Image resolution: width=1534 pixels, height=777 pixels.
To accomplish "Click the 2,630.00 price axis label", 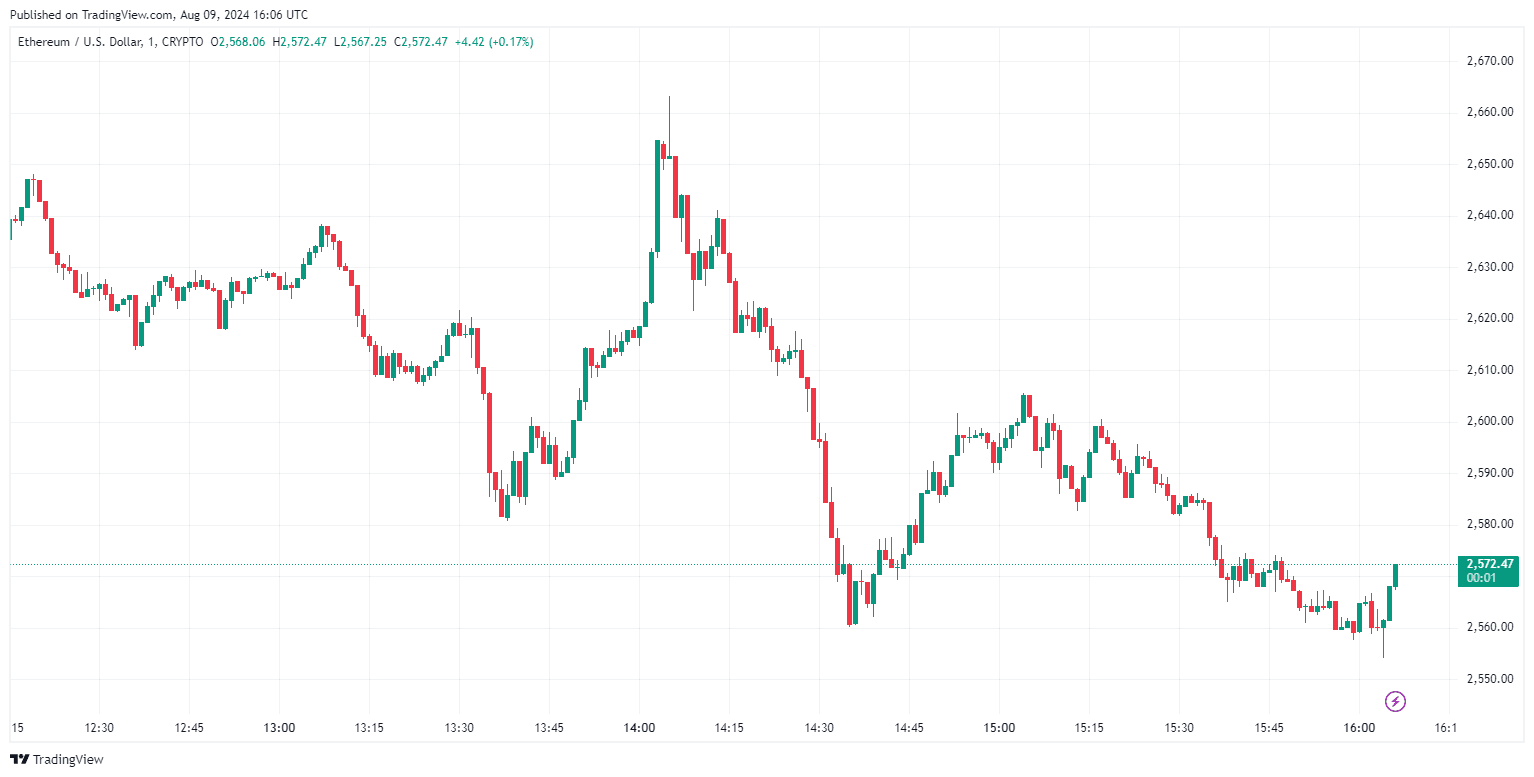I will [x=1488, y=267].
